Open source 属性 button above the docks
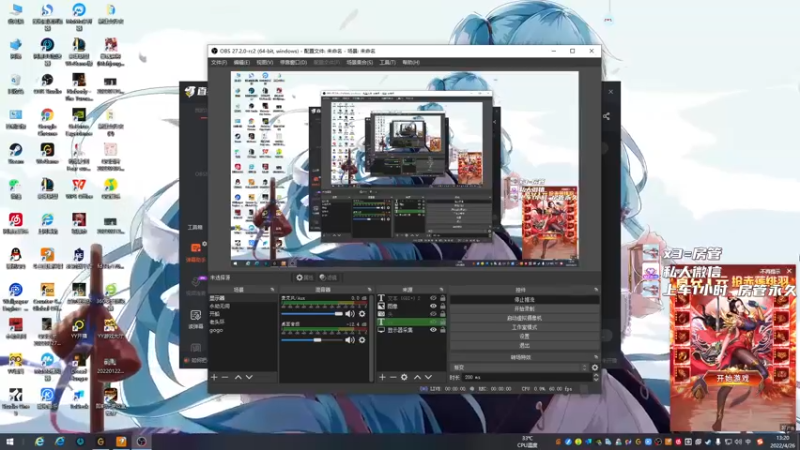800x450 pixels. coord(305,278)
